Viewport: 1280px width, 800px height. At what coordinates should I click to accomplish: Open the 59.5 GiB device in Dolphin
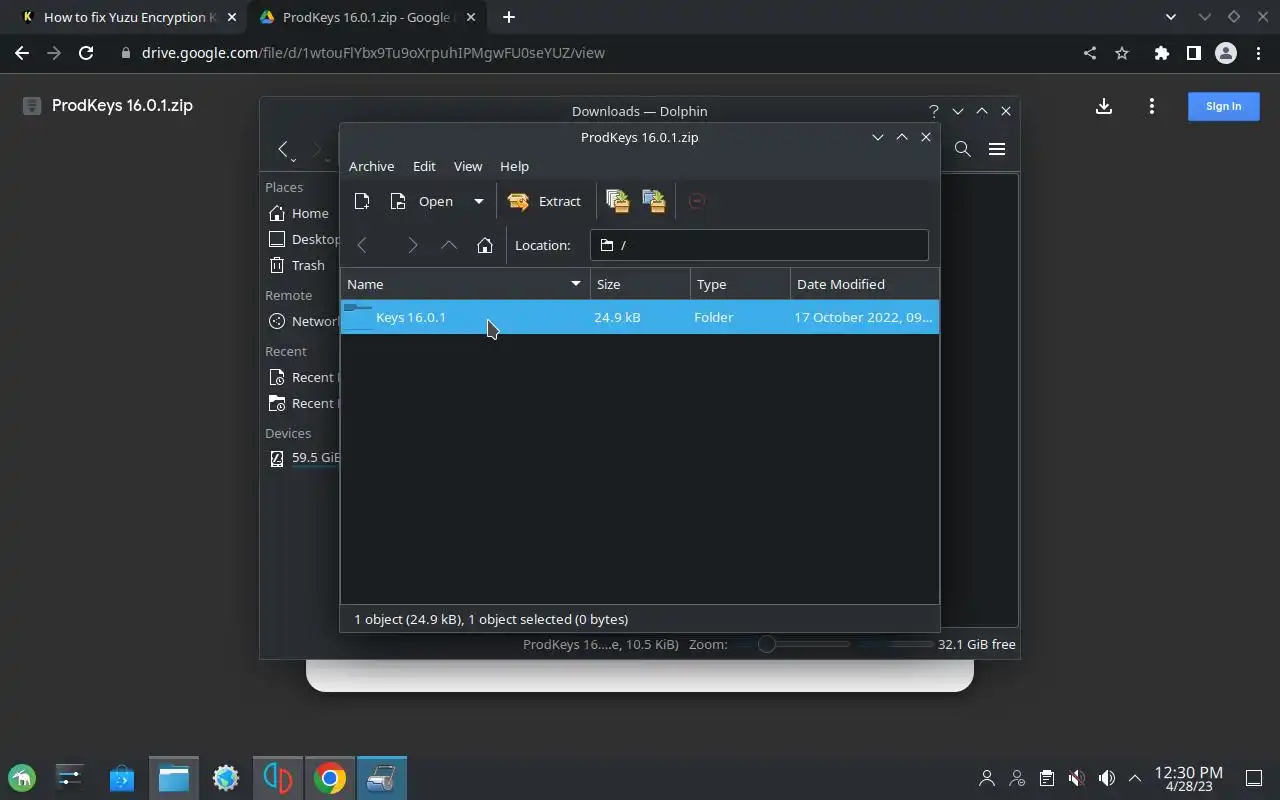[x=303, y=458]
